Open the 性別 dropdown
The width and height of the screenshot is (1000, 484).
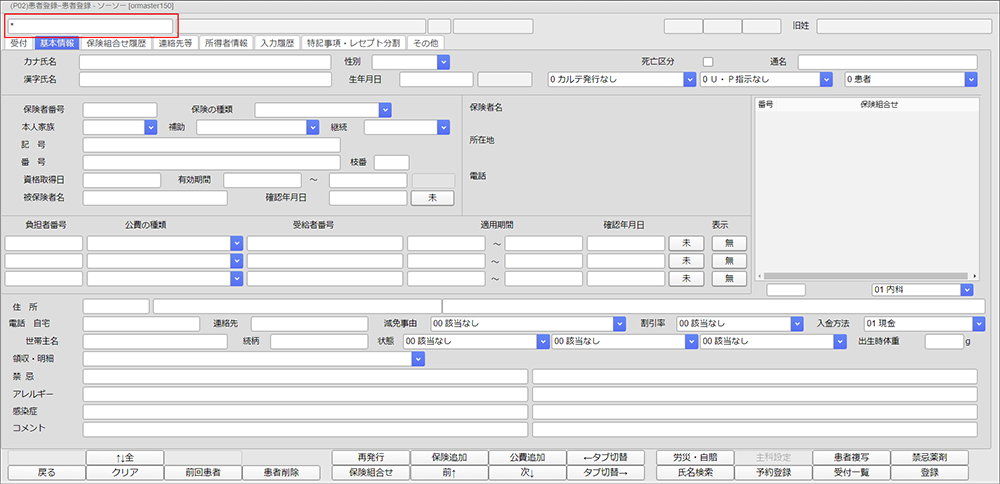click(410, 62)
